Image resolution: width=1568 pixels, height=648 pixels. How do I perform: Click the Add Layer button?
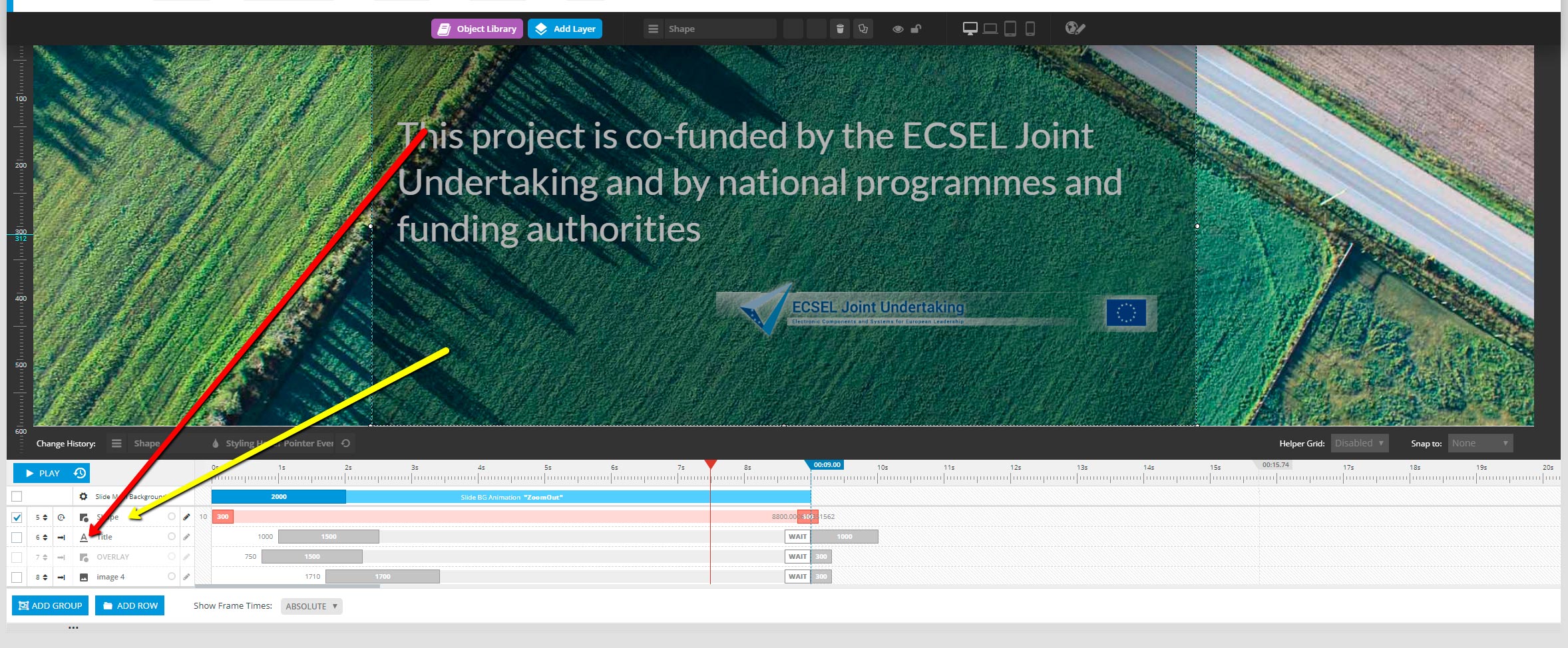coord(564,29)
